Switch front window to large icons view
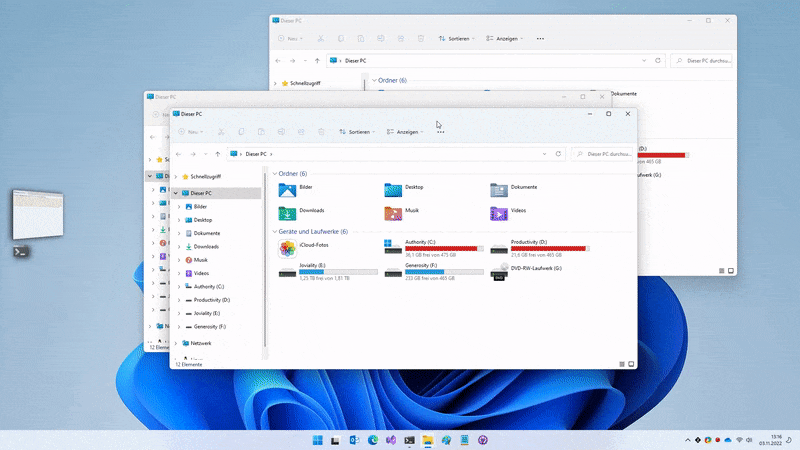The height and width of the screenshot is (450, 800). coord(631,364)
